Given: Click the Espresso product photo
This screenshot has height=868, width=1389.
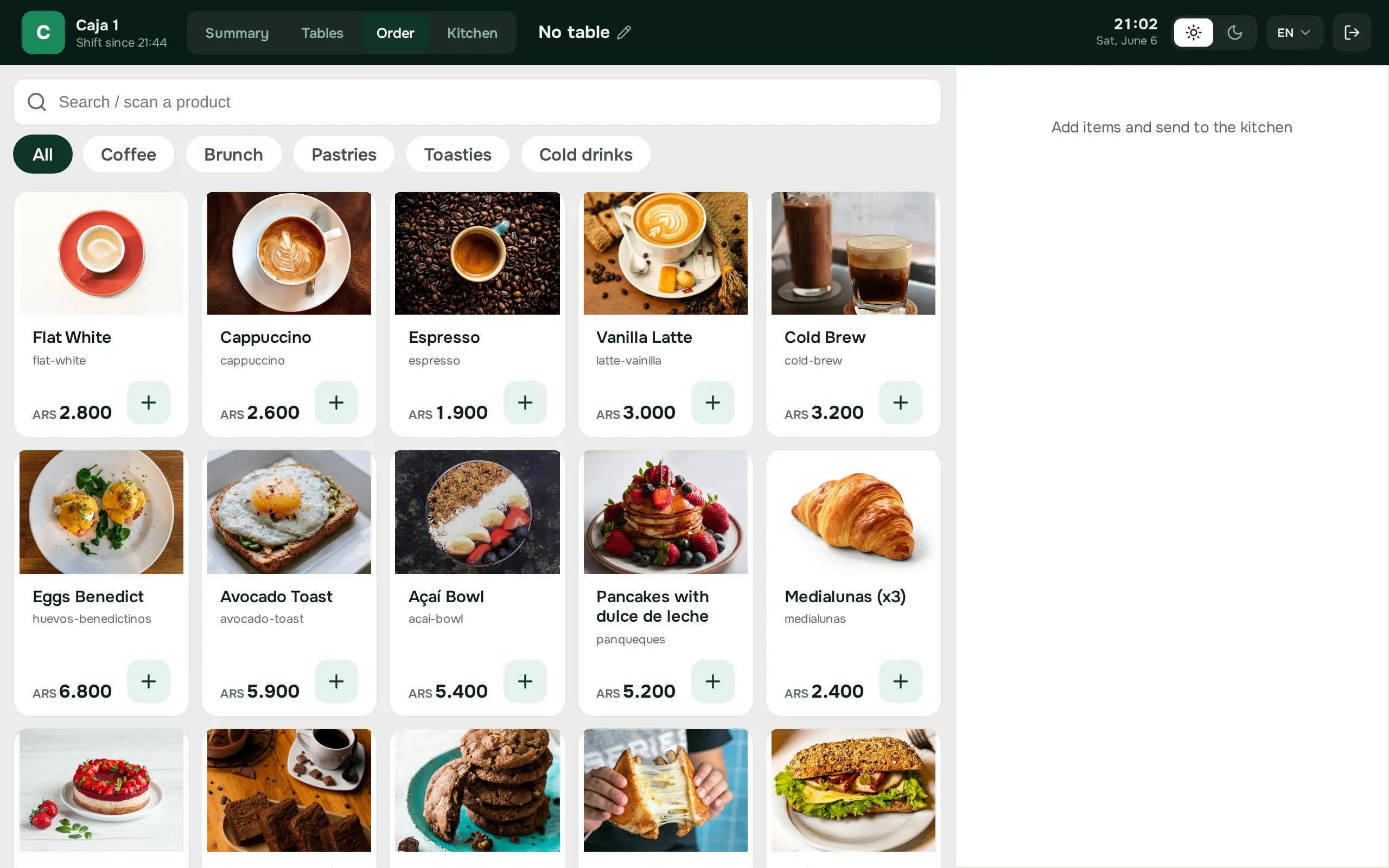Looking at the screenshot, I should tap(477, 253).
